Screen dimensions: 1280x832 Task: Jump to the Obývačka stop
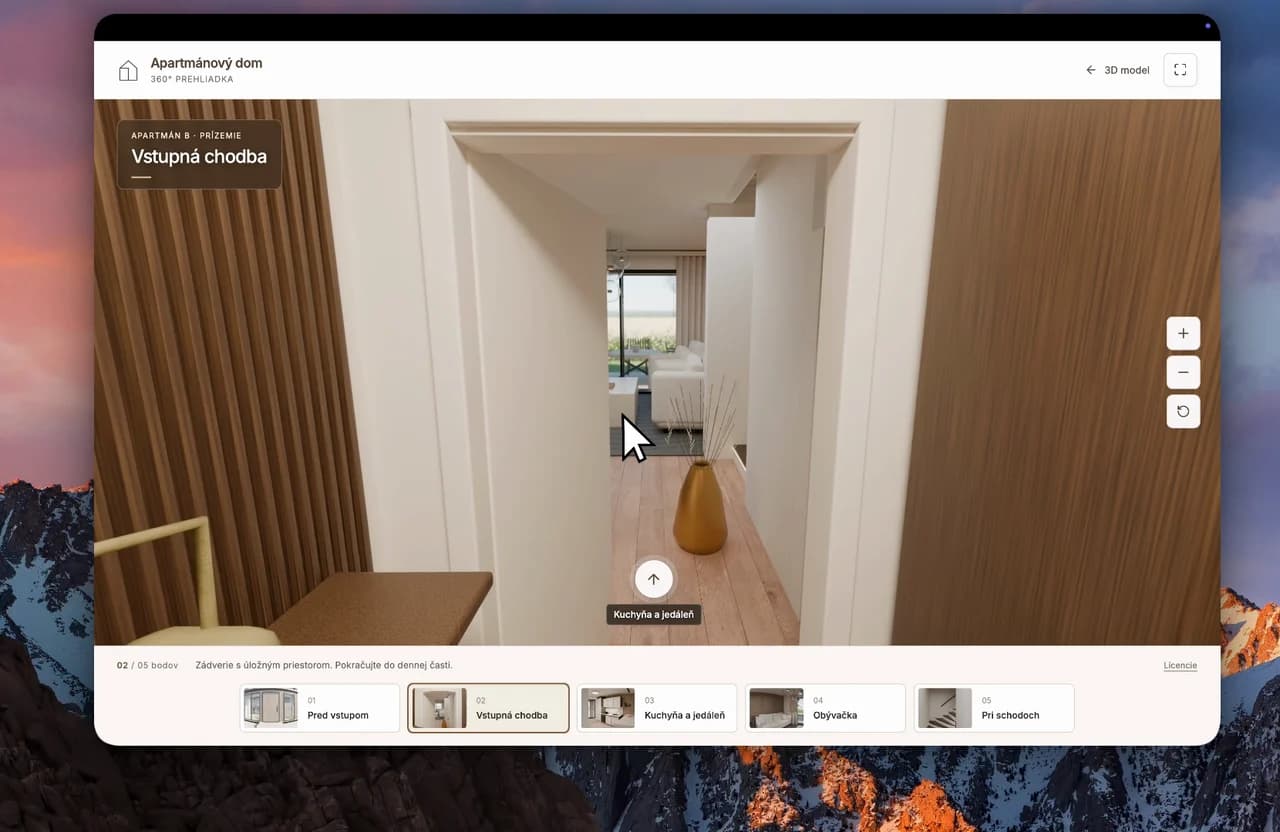point(826,708)
